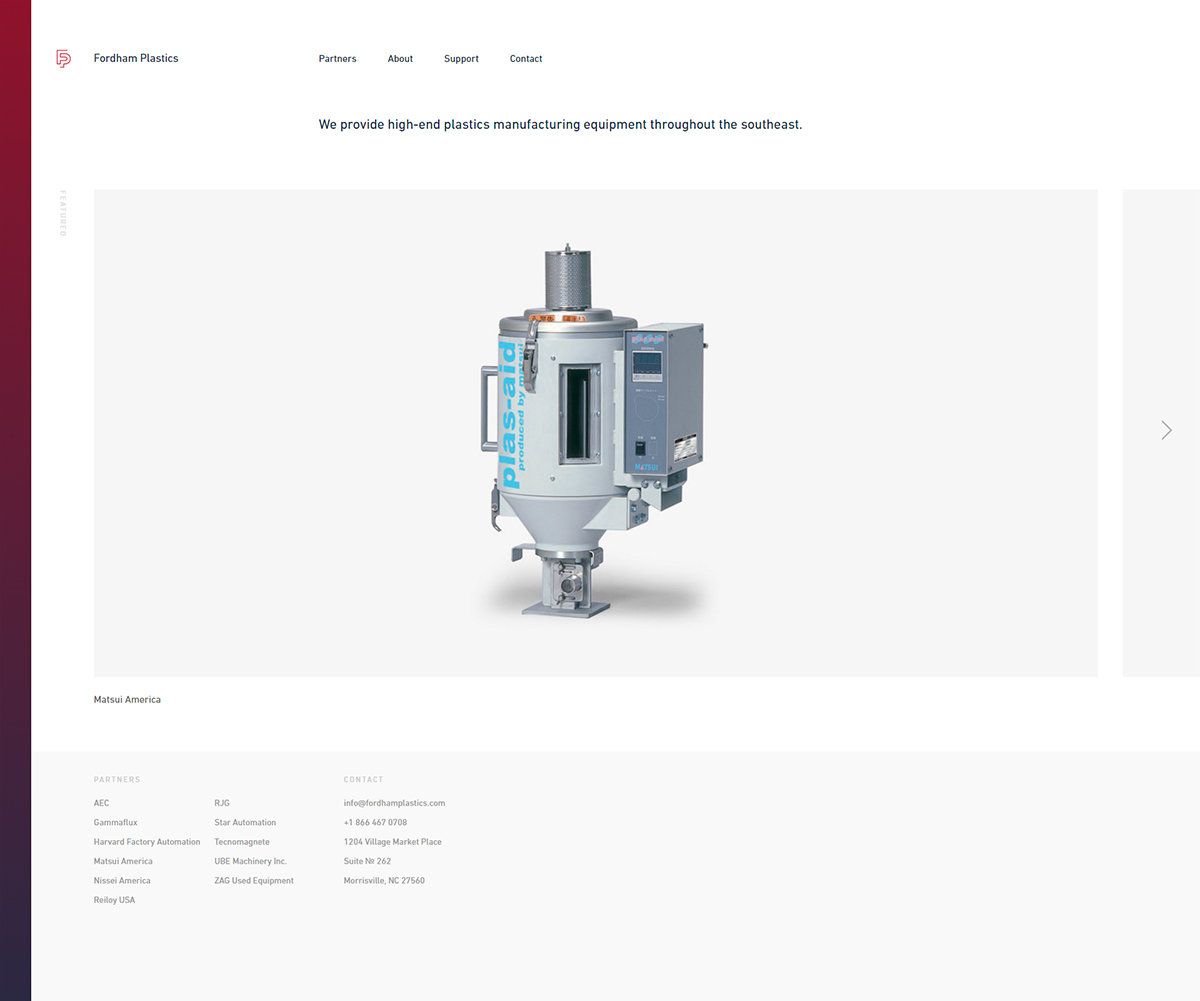Open Reiloy USA partner link
The width and height of the screenshot is (1200, 1001).
pyautogui.click(x=114, y=900)
